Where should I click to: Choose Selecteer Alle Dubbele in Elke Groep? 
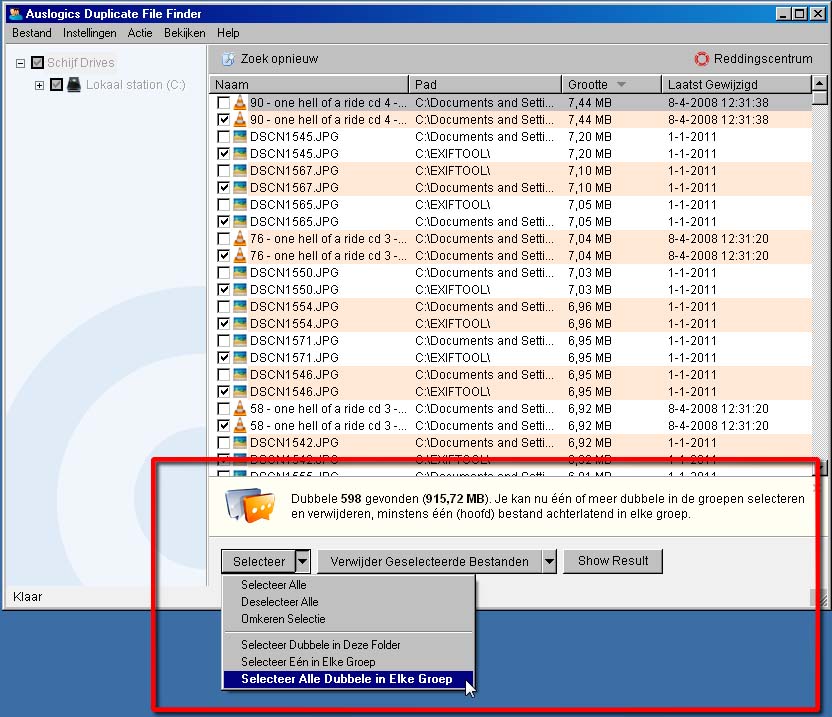tap(348, 679)
